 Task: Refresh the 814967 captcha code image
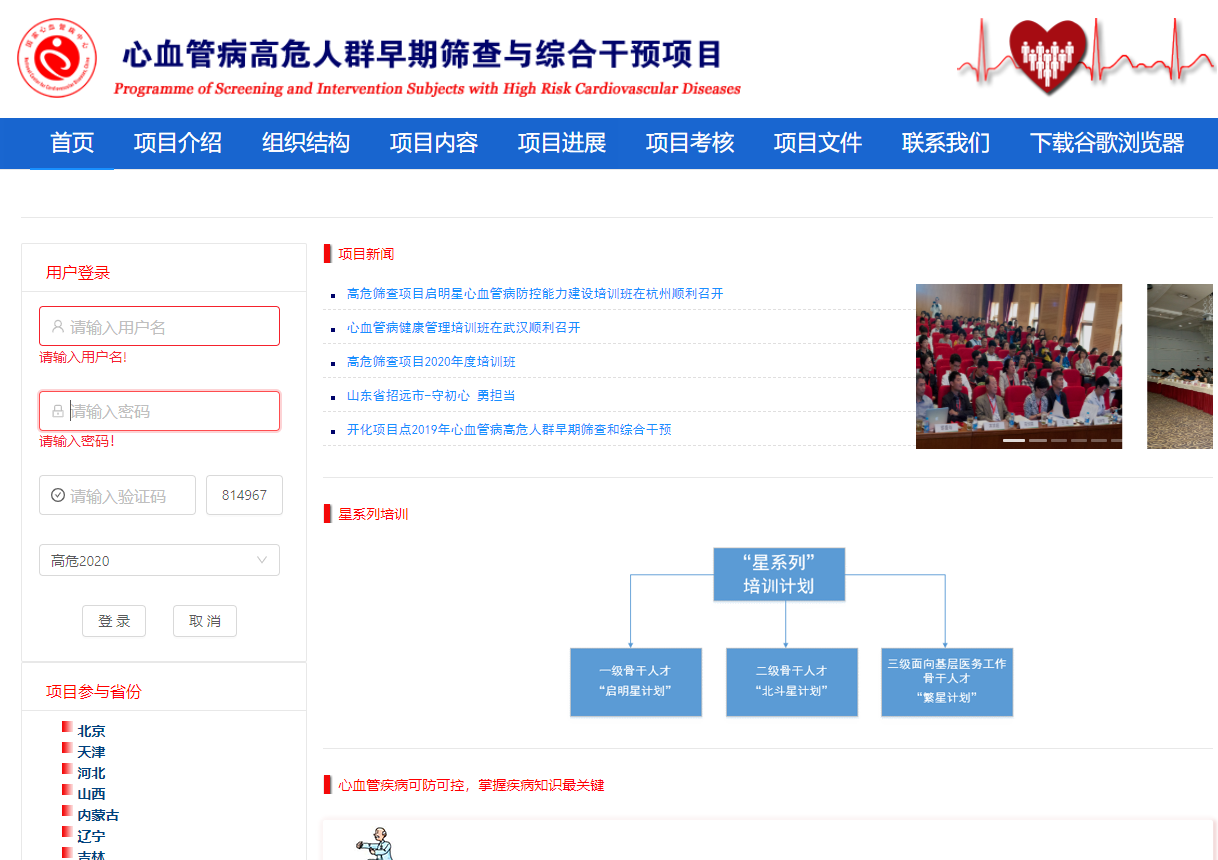pos(244,495)
